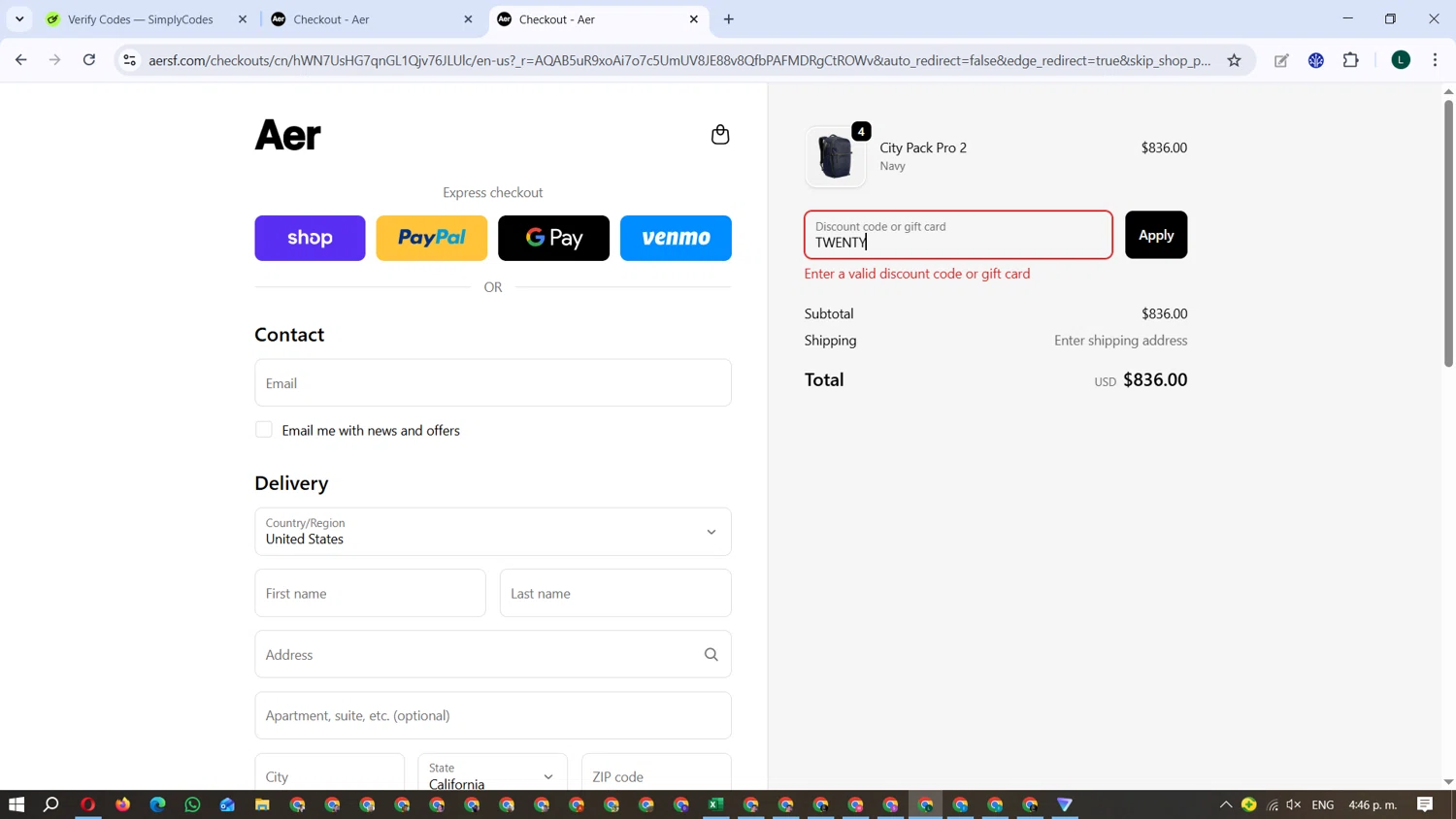This screenshot has width=1456, height=819.
Task: Pay with Shop Pay button
Action: pyautogui.click(x=310, y=238)
